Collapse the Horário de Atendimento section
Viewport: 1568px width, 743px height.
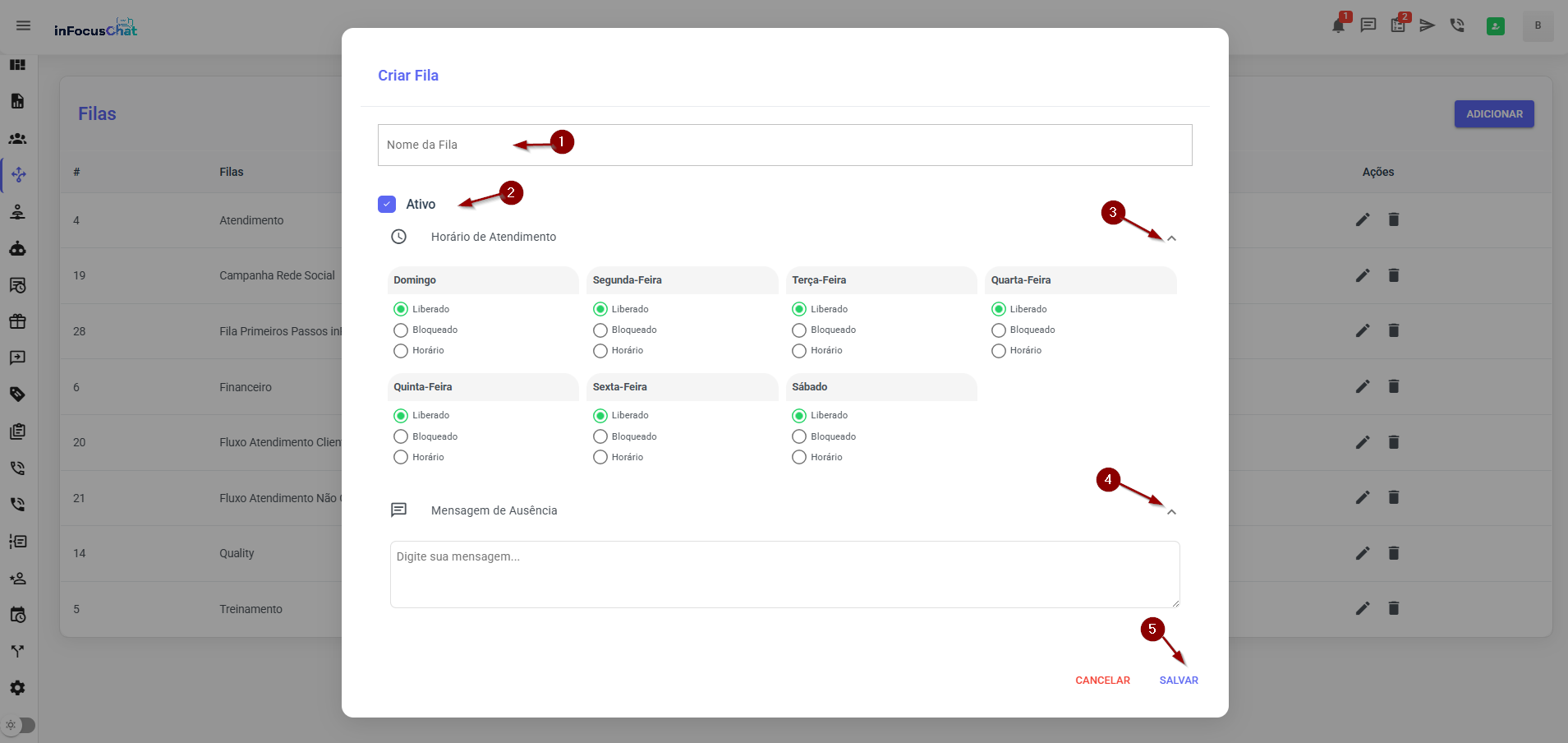click(1171, 238)
